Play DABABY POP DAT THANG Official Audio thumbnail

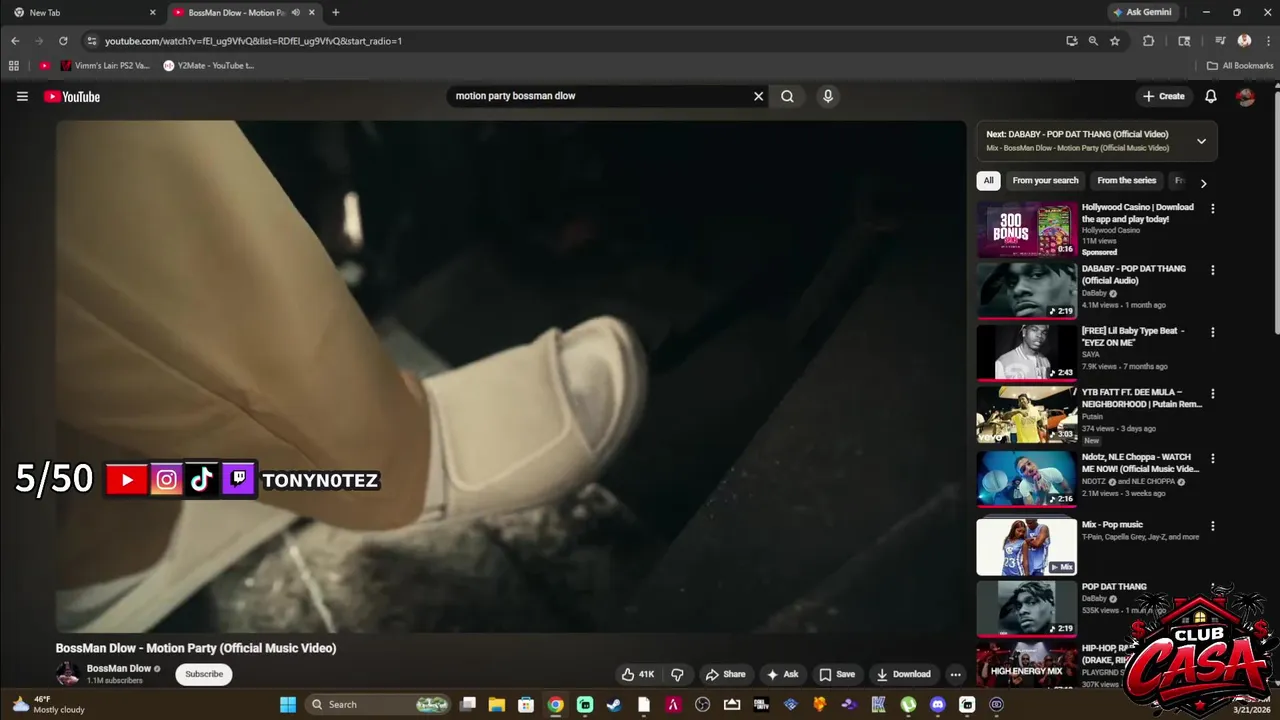(x=1027, y=290)
